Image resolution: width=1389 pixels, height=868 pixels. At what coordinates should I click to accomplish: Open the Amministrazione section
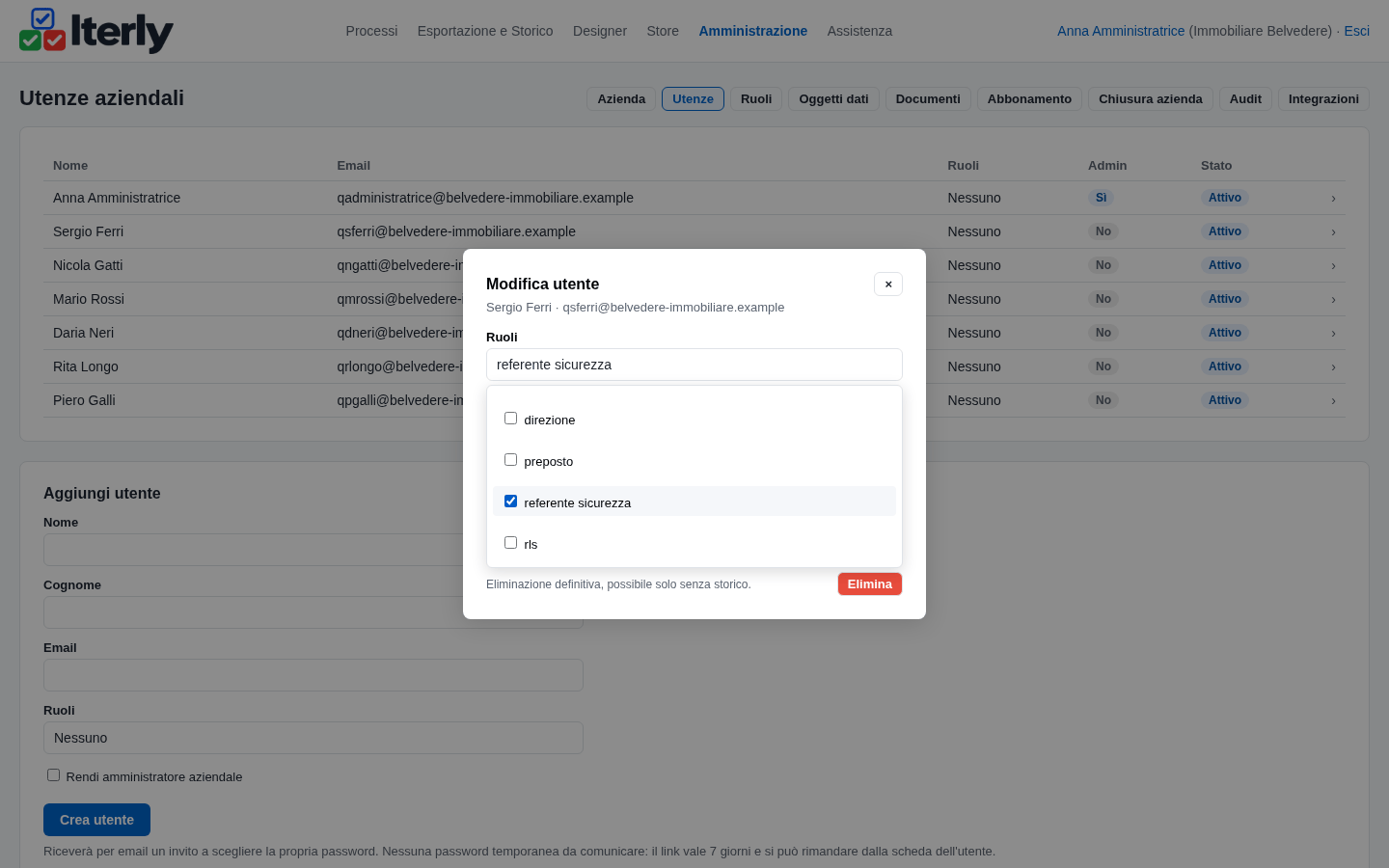[x=753, y=31]
